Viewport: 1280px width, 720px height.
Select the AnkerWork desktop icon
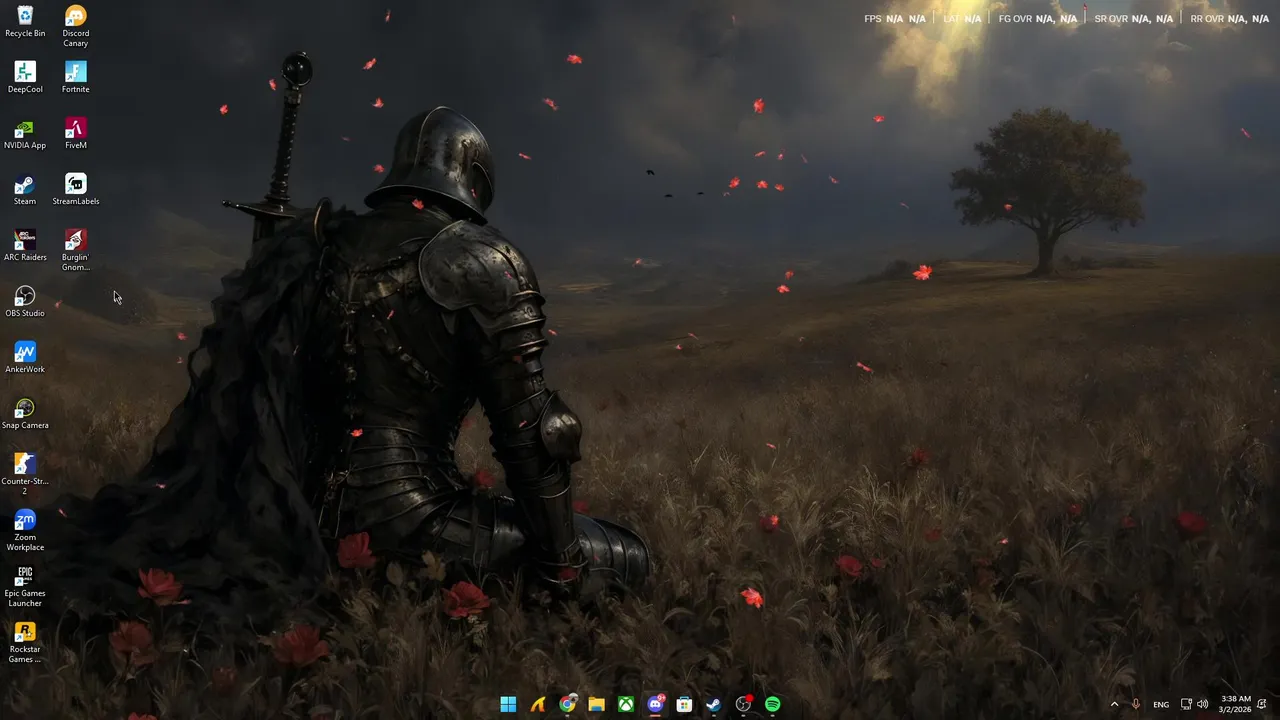(25, 358)
